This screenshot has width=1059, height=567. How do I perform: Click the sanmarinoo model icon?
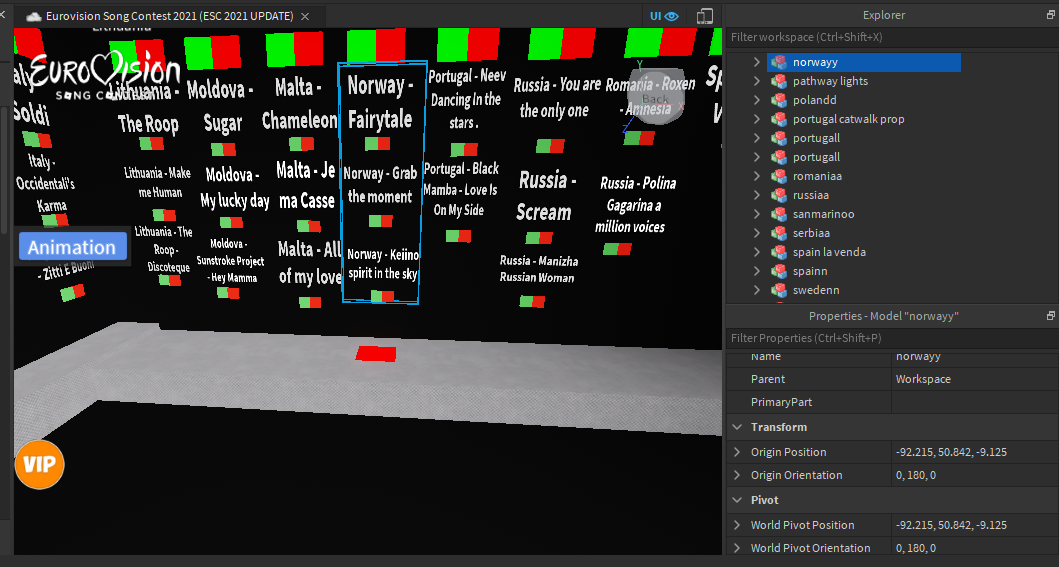tap(779, 214)
